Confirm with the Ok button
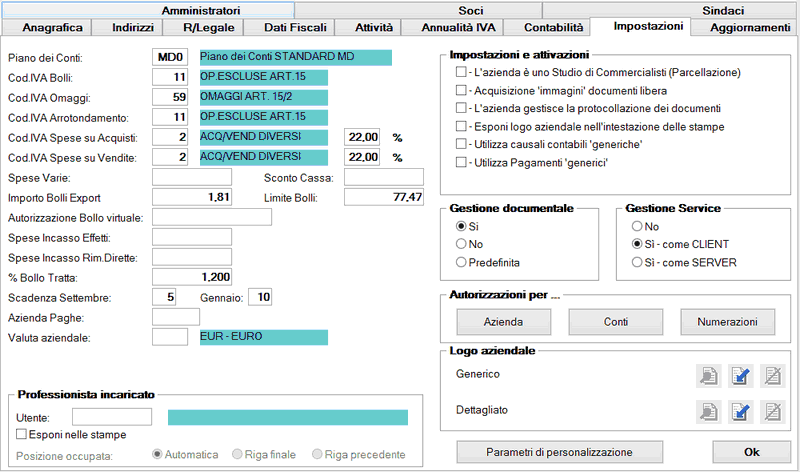This screenshot has height=472, width=800. point(752,452)
